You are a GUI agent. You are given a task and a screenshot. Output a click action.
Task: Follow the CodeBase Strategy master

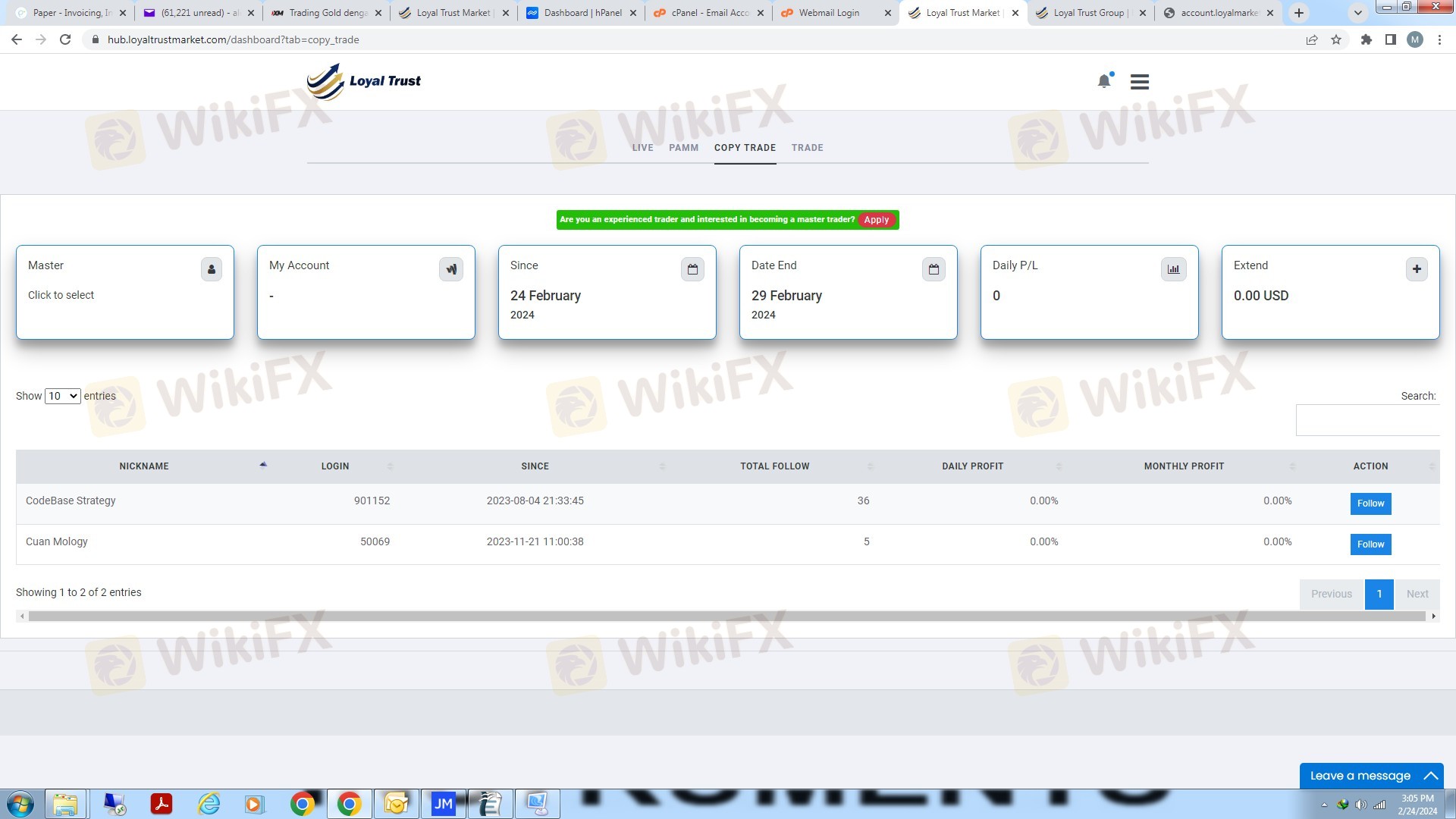click(1370, 504)
